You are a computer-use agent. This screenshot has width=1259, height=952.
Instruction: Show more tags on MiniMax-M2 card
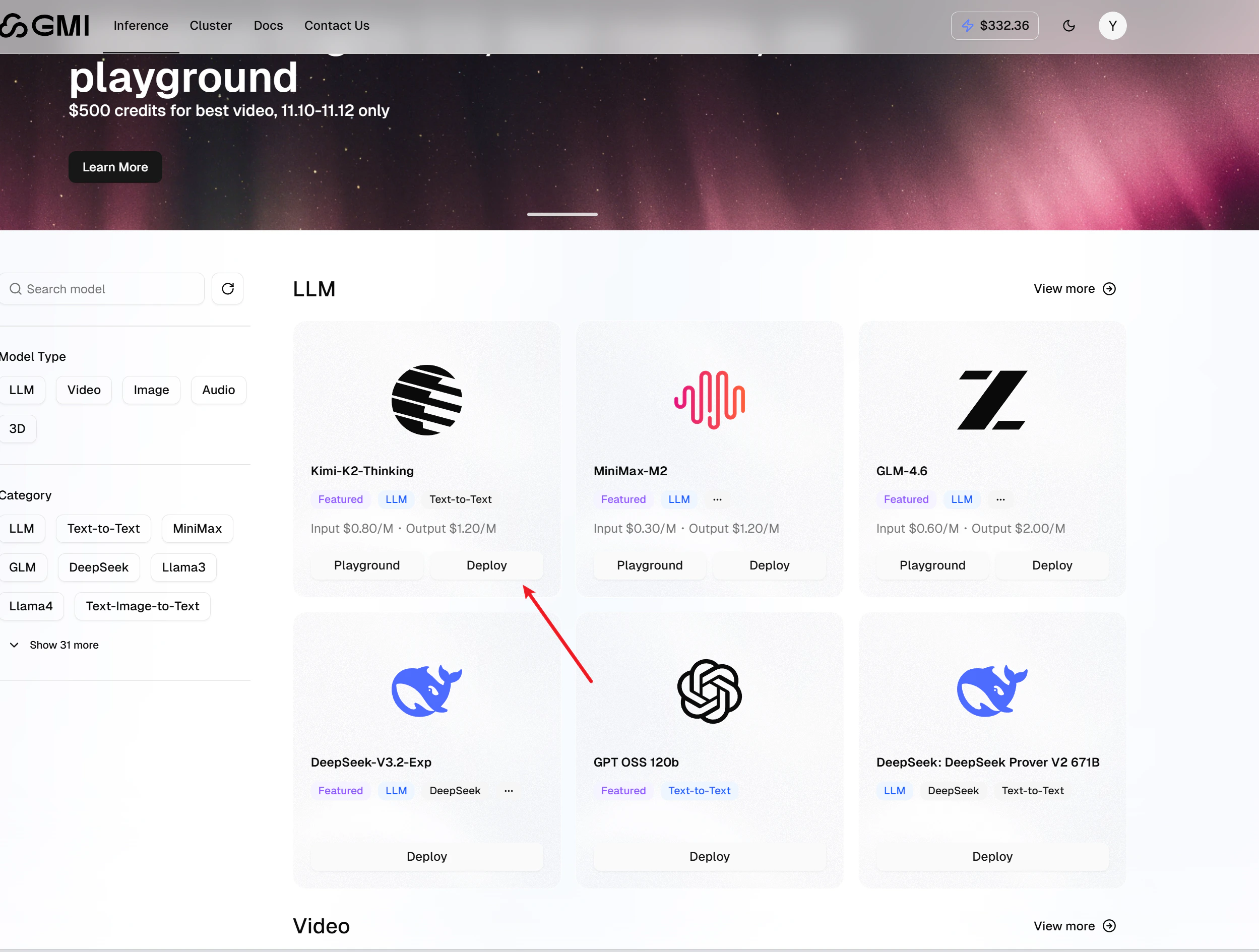[x=717, y=499]
